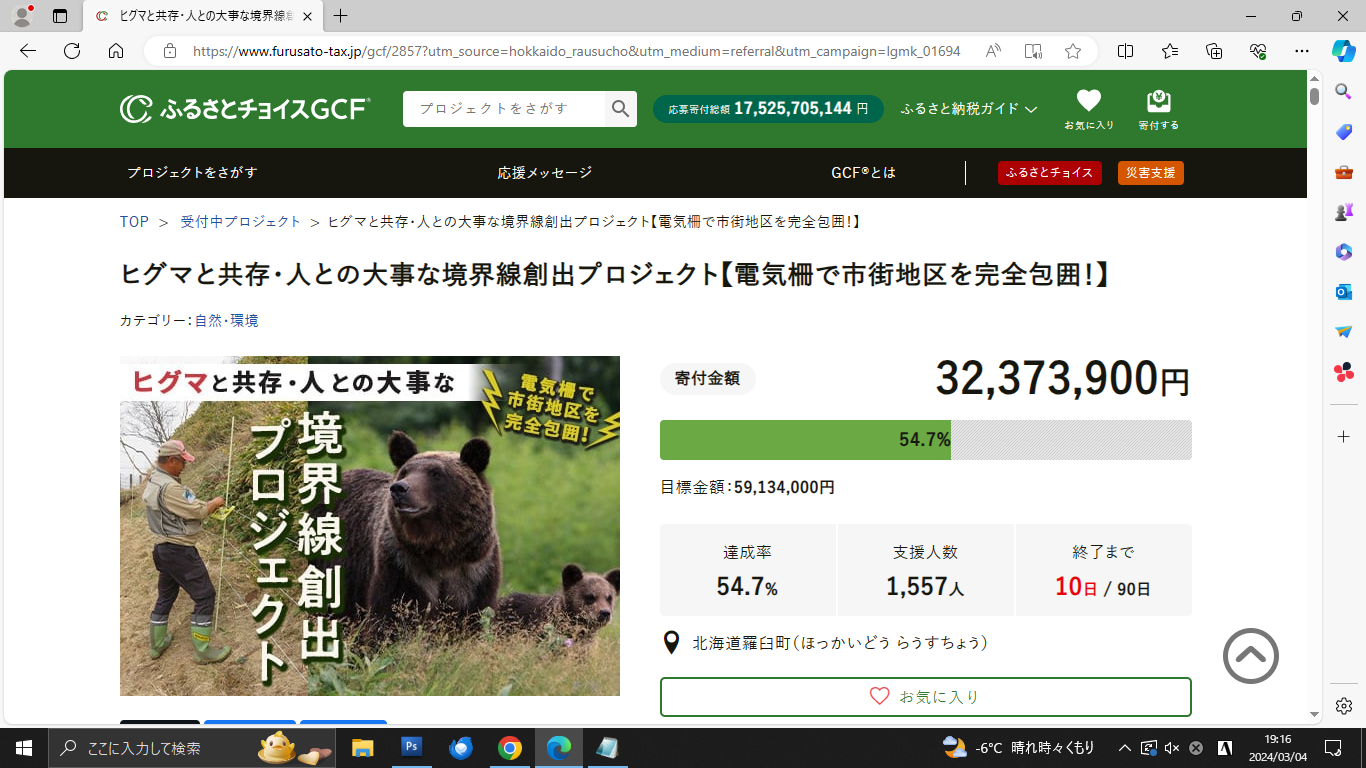The image size is (1366, 768).
Task: Open Edge split screen icon
Action: [x=1125, y=51]
